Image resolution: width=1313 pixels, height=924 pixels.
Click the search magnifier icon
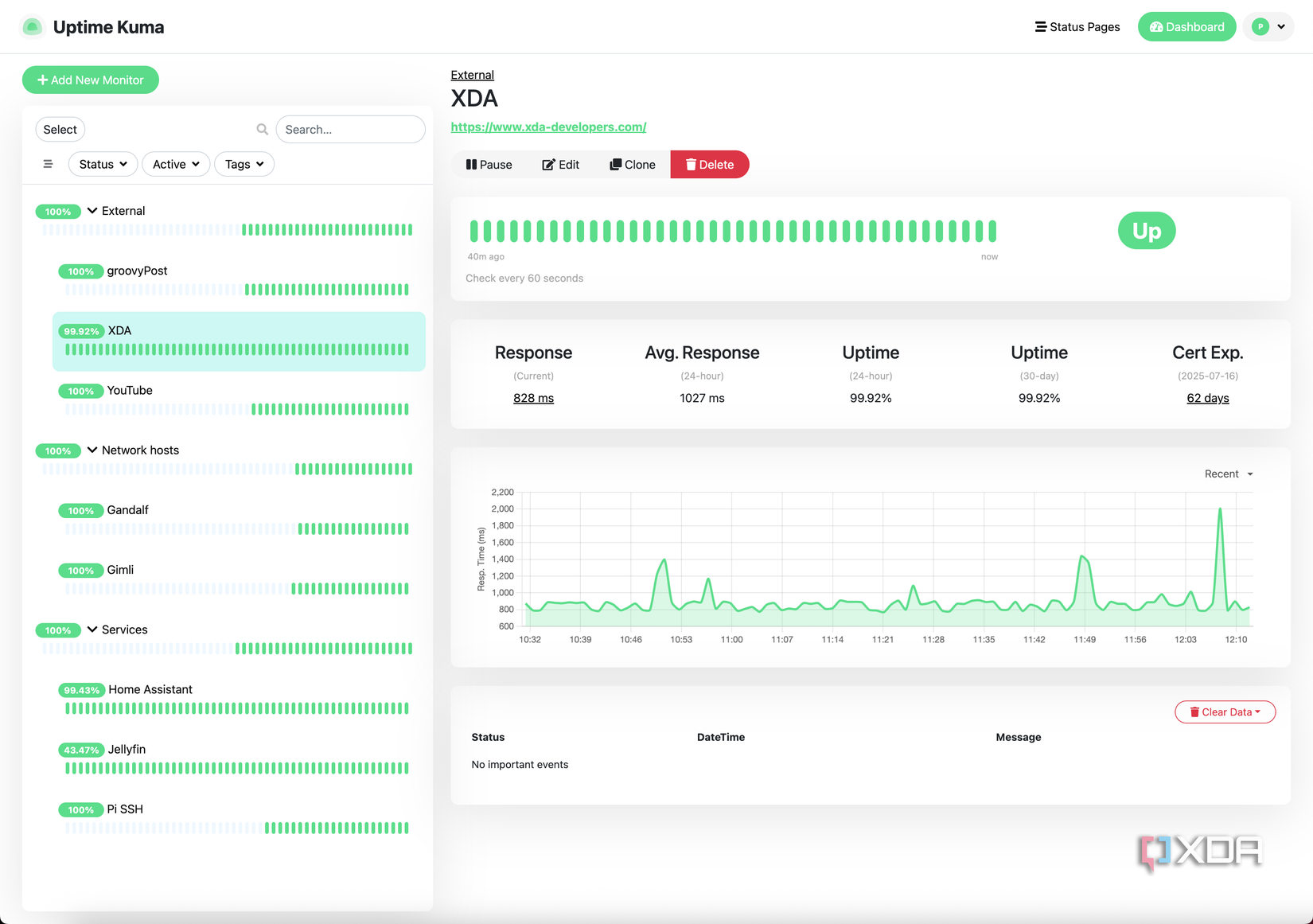(263, 129)
